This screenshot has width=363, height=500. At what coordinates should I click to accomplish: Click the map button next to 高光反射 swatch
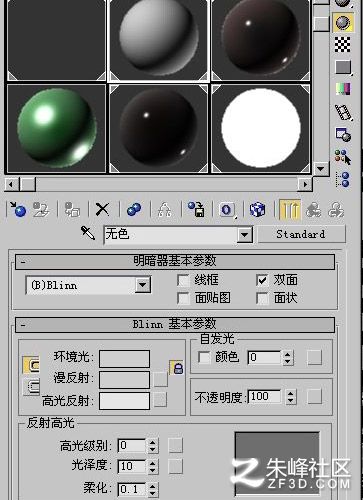(160, 400)
